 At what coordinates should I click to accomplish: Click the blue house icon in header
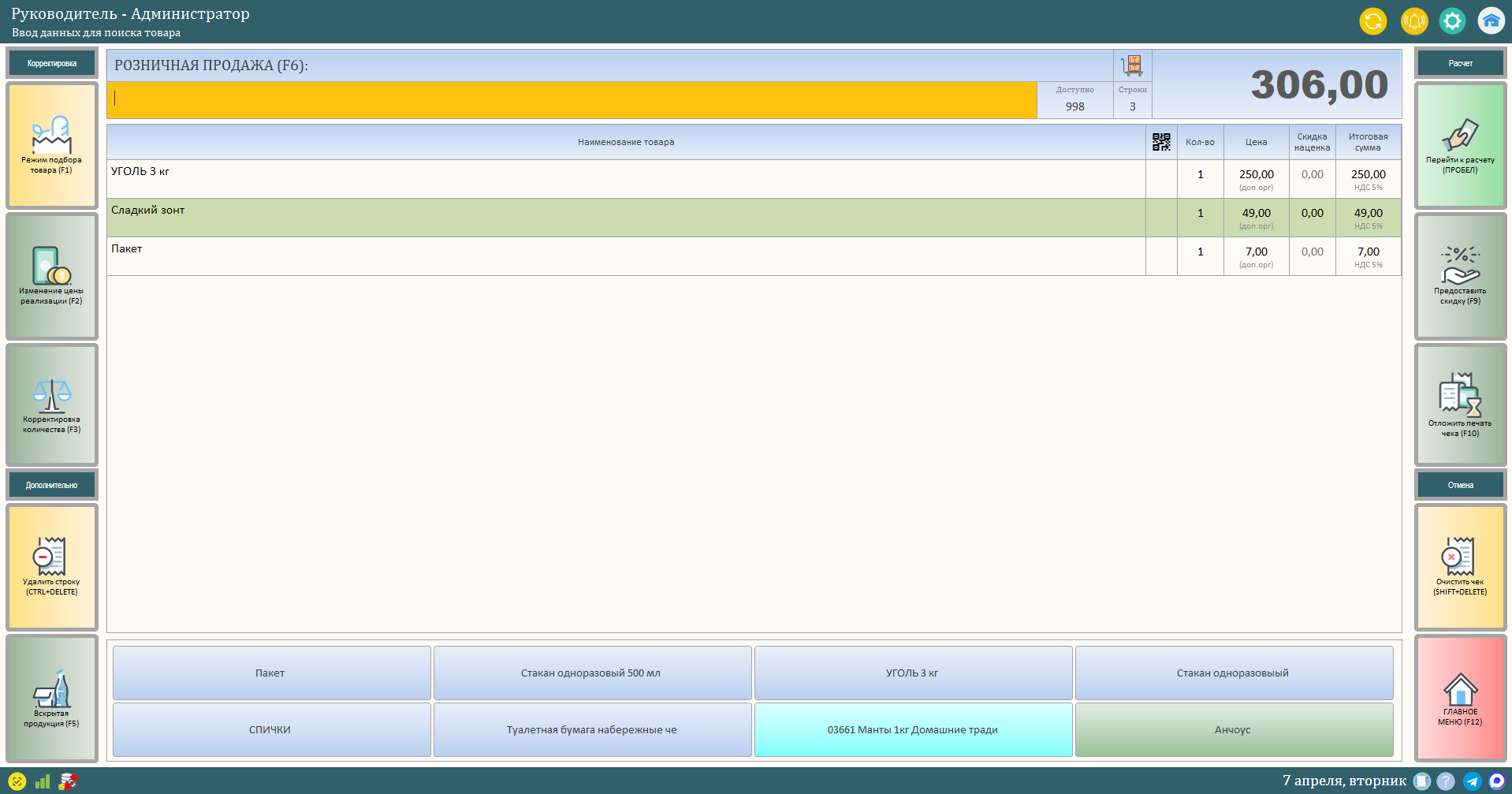tap(1491, 21)
